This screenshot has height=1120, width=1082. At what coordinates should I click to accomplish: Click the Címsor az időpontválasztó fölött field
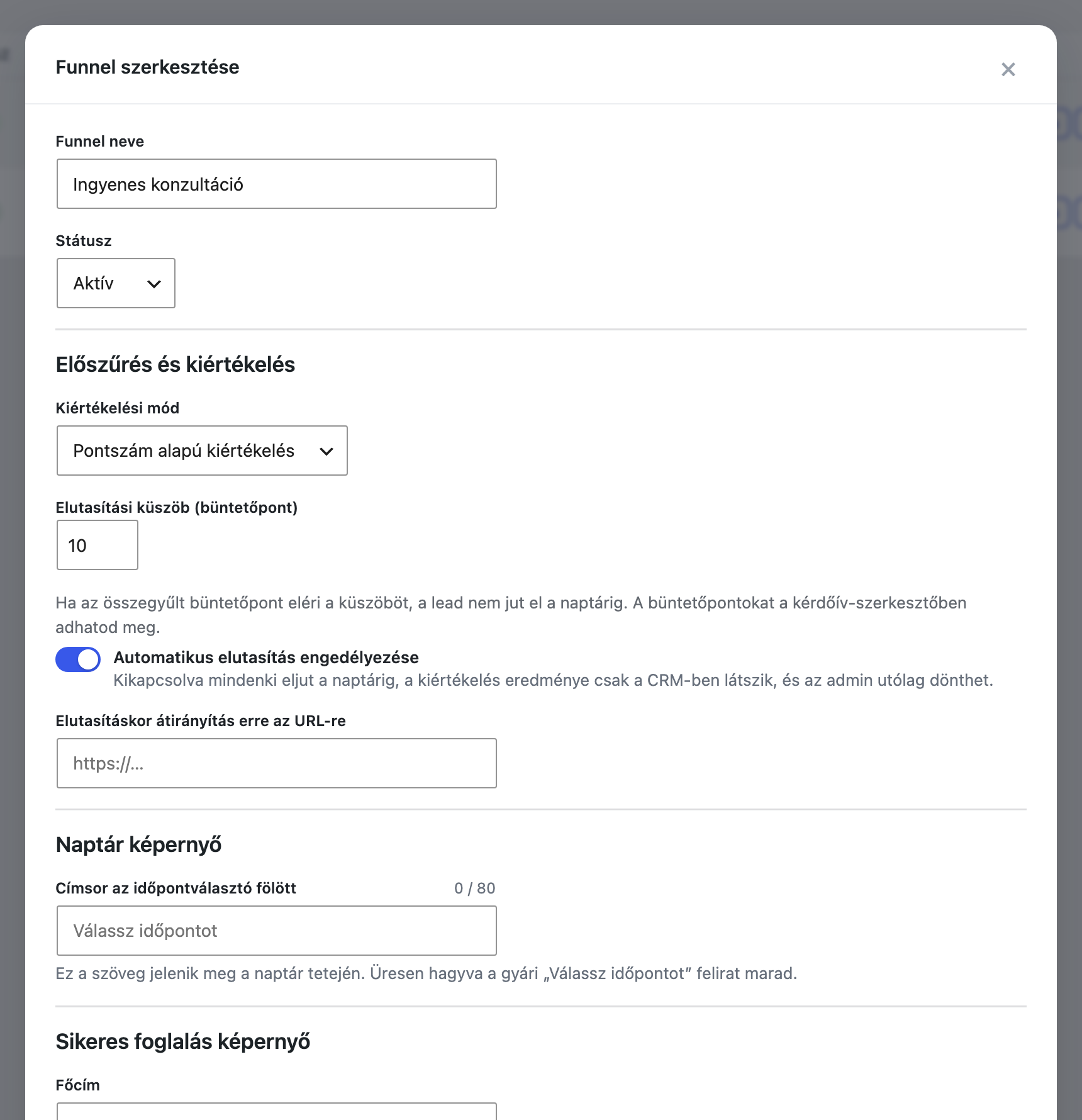tap(277, 931)
